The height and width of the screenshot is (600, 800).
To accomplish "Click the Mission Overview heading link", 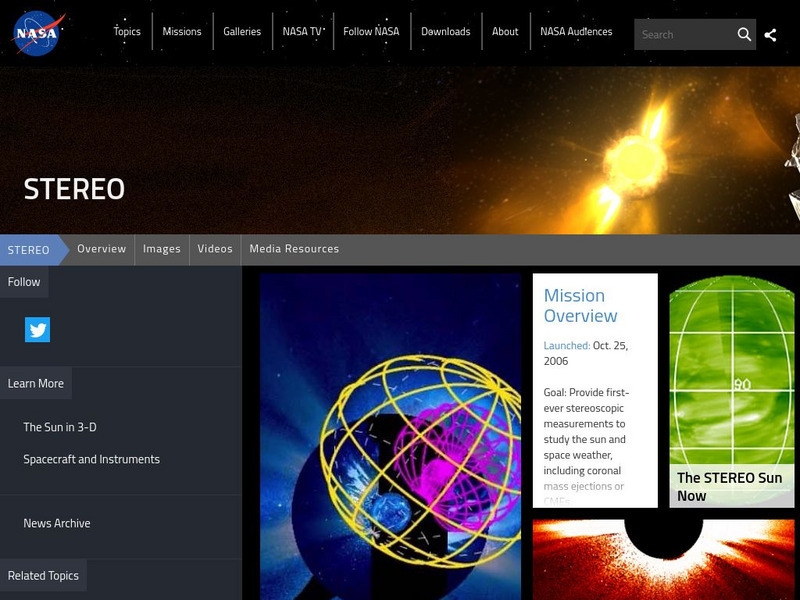I will pyautogui.click(x=580, y=306).
